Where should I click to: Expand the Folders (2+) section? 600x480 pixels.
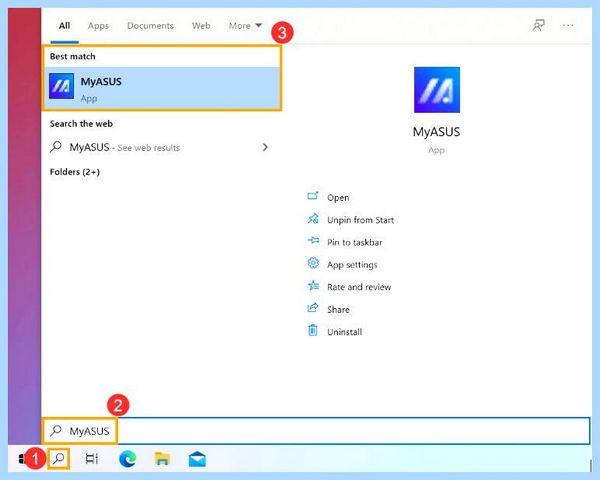click(x=75, y=172)
